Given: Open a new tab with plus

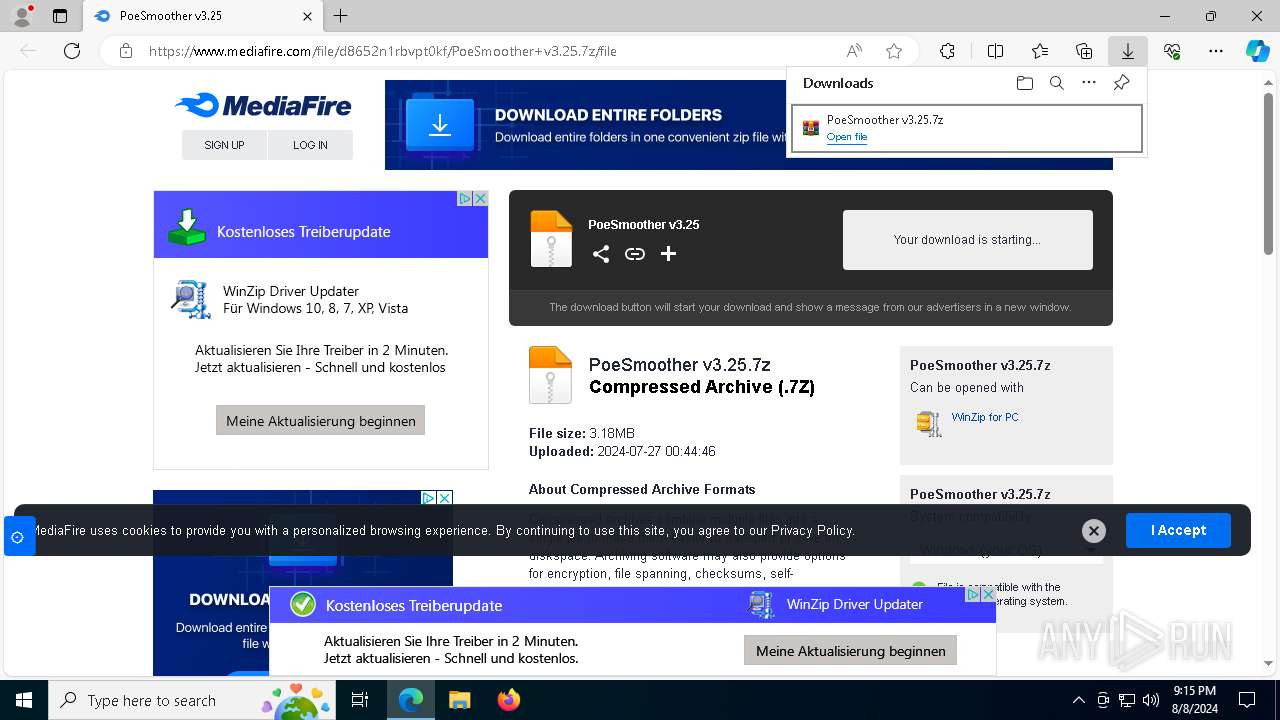Looking at the screenshot, I should (340, 16).
